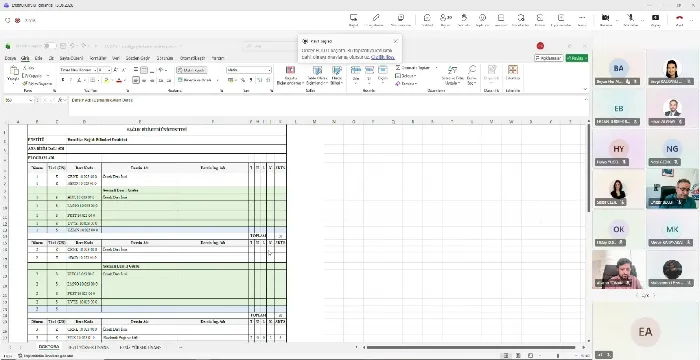This screenshot has width=700, height=360.
Task: Open the reactions smiley icon in Teams
Action: (482, 18)
